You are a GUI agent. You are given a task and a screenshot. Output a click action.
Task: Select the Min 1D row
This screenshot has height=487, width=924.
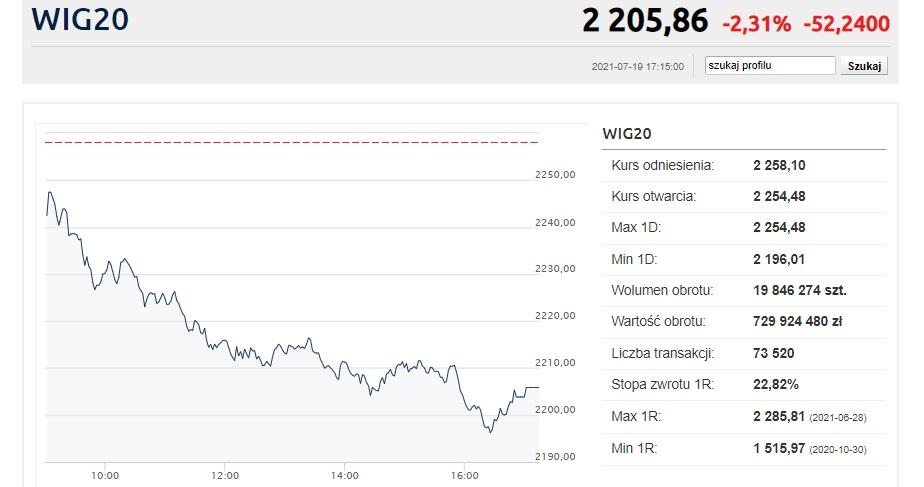743,259
